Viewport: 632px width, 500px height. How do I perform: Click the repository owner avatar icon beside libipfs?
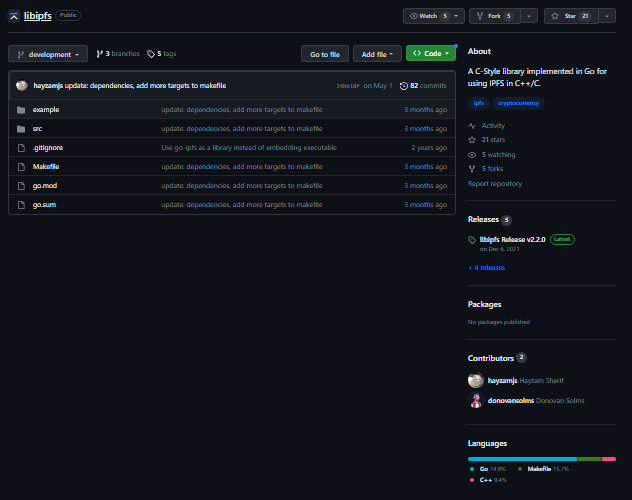(14, 16)
